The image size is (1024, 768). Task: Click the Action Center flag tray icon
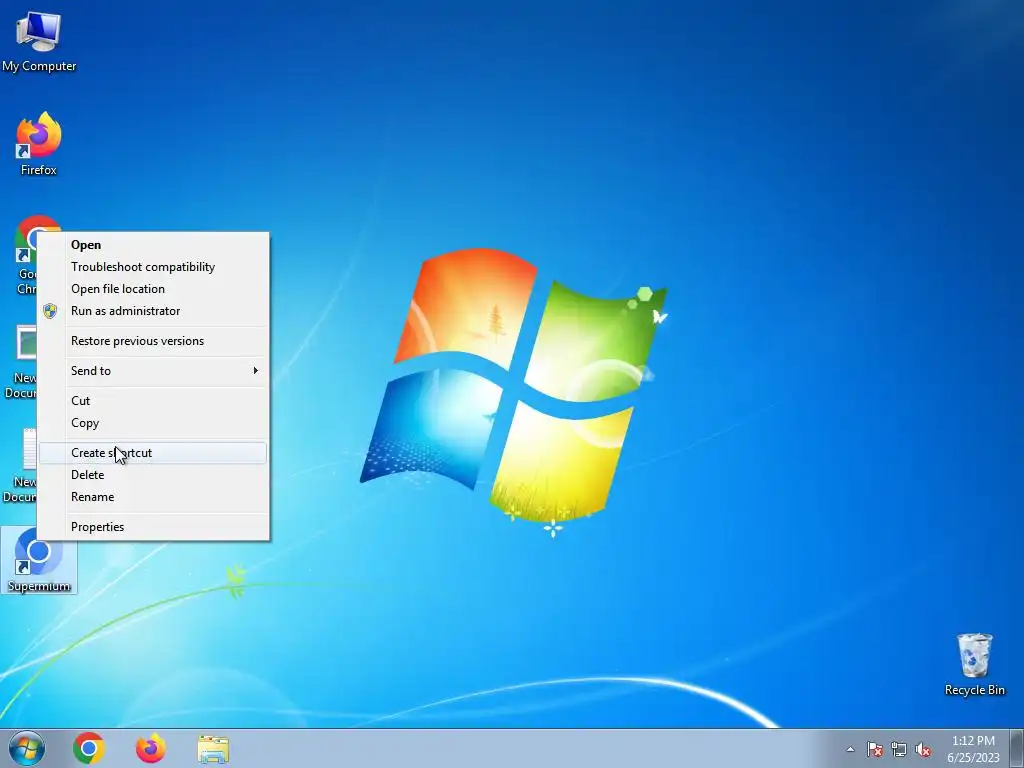pos(874,749)
